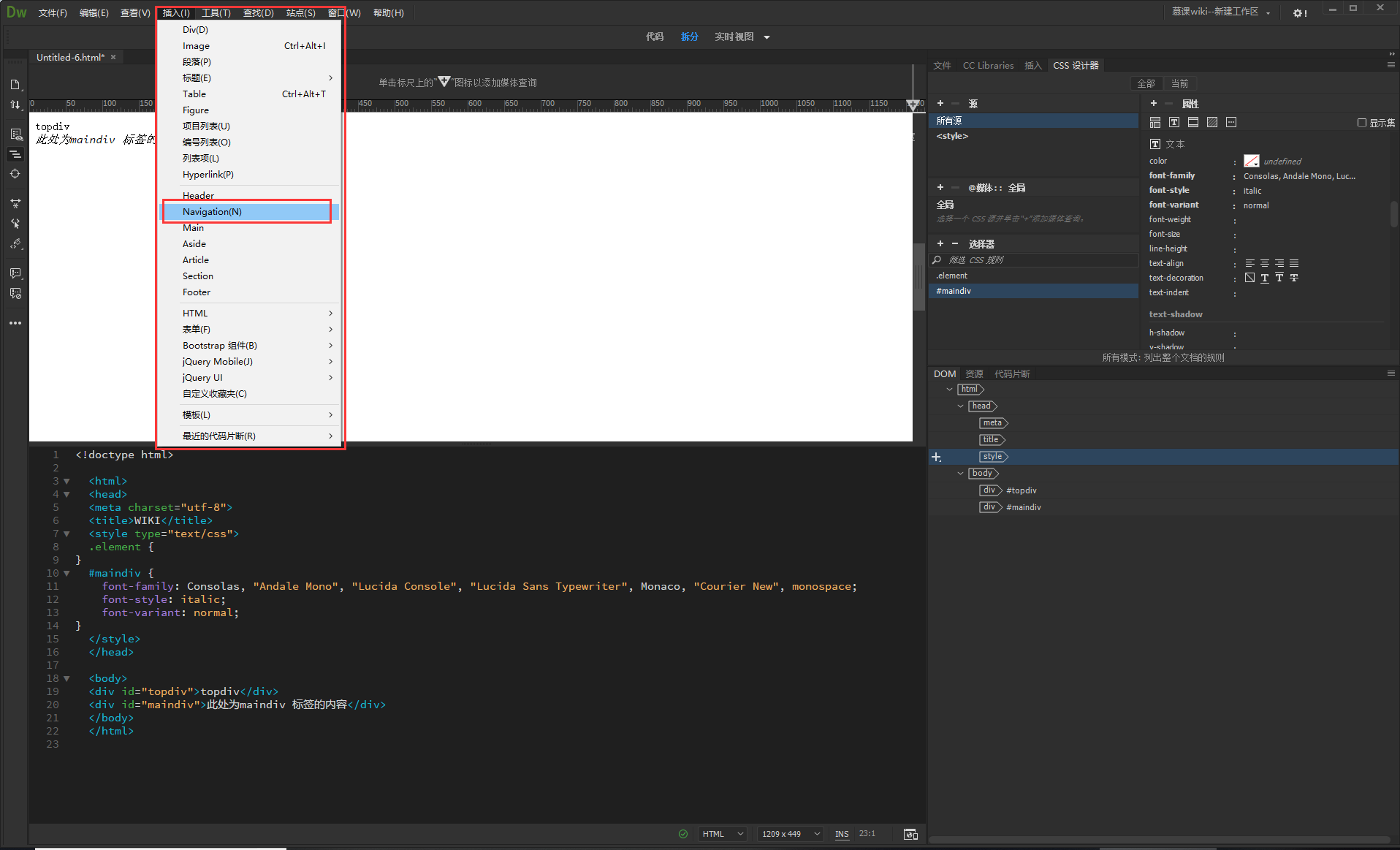
Task: Collapse the html node in DOM tree
Action: coord(949,390)
